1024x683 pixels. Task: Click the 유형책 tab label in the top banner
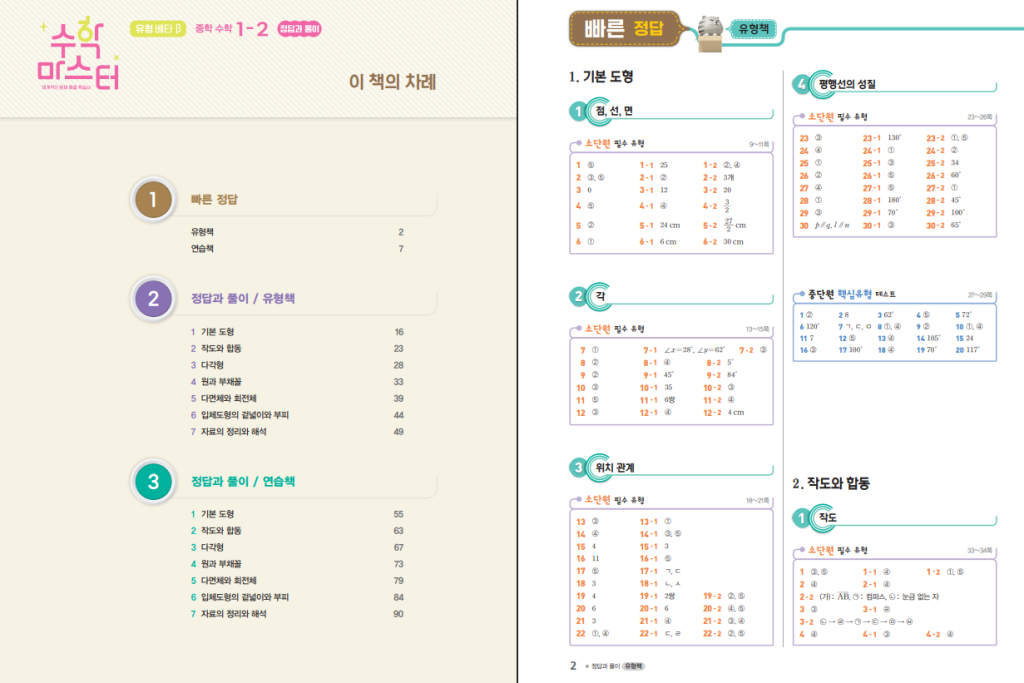click(751, 30)
